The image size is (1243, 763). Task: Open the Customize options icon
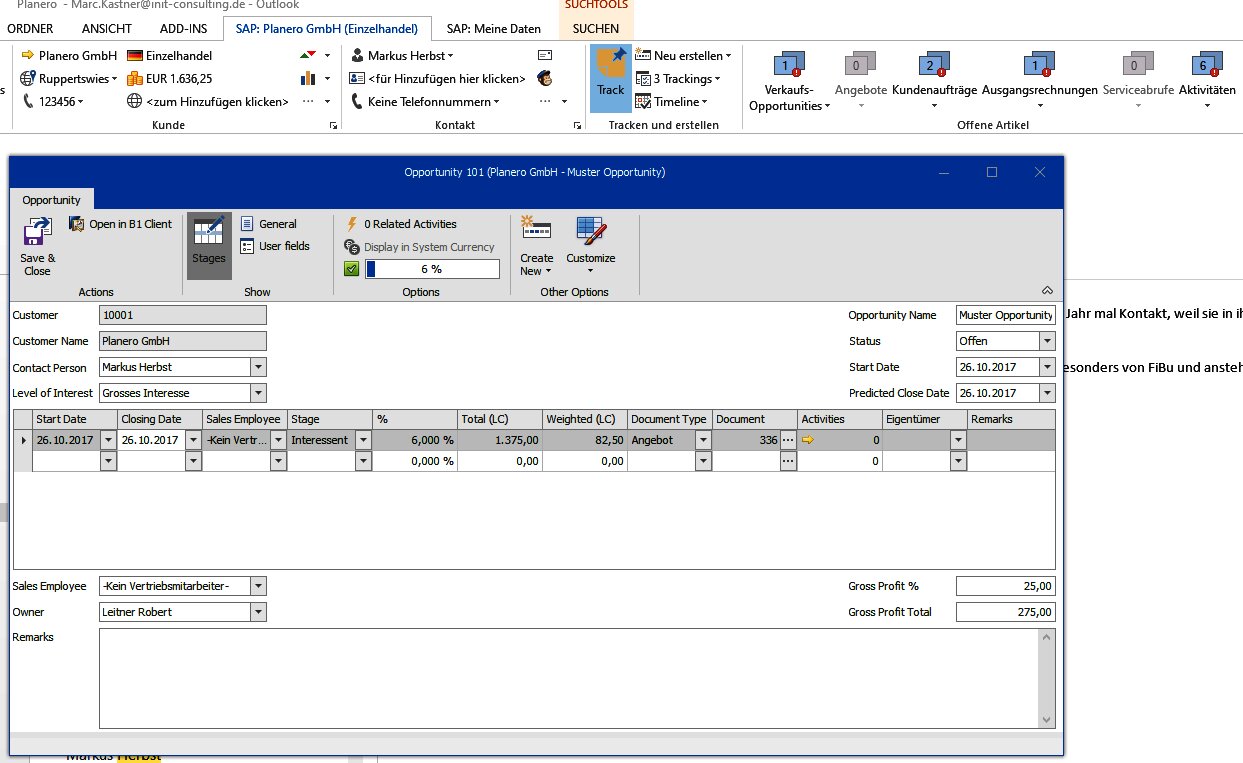pos(590,234)
